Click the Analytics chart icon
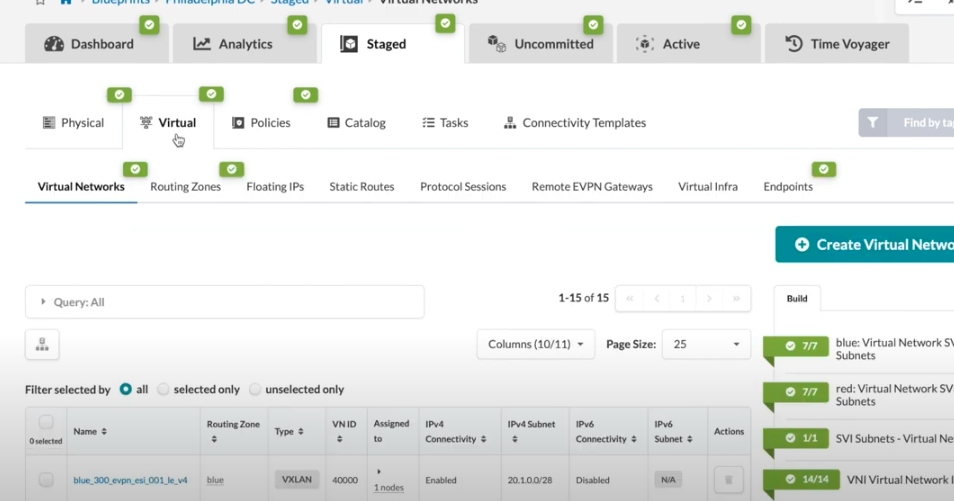The height and width of the screenshot is (501, 954). click(201, 44)
